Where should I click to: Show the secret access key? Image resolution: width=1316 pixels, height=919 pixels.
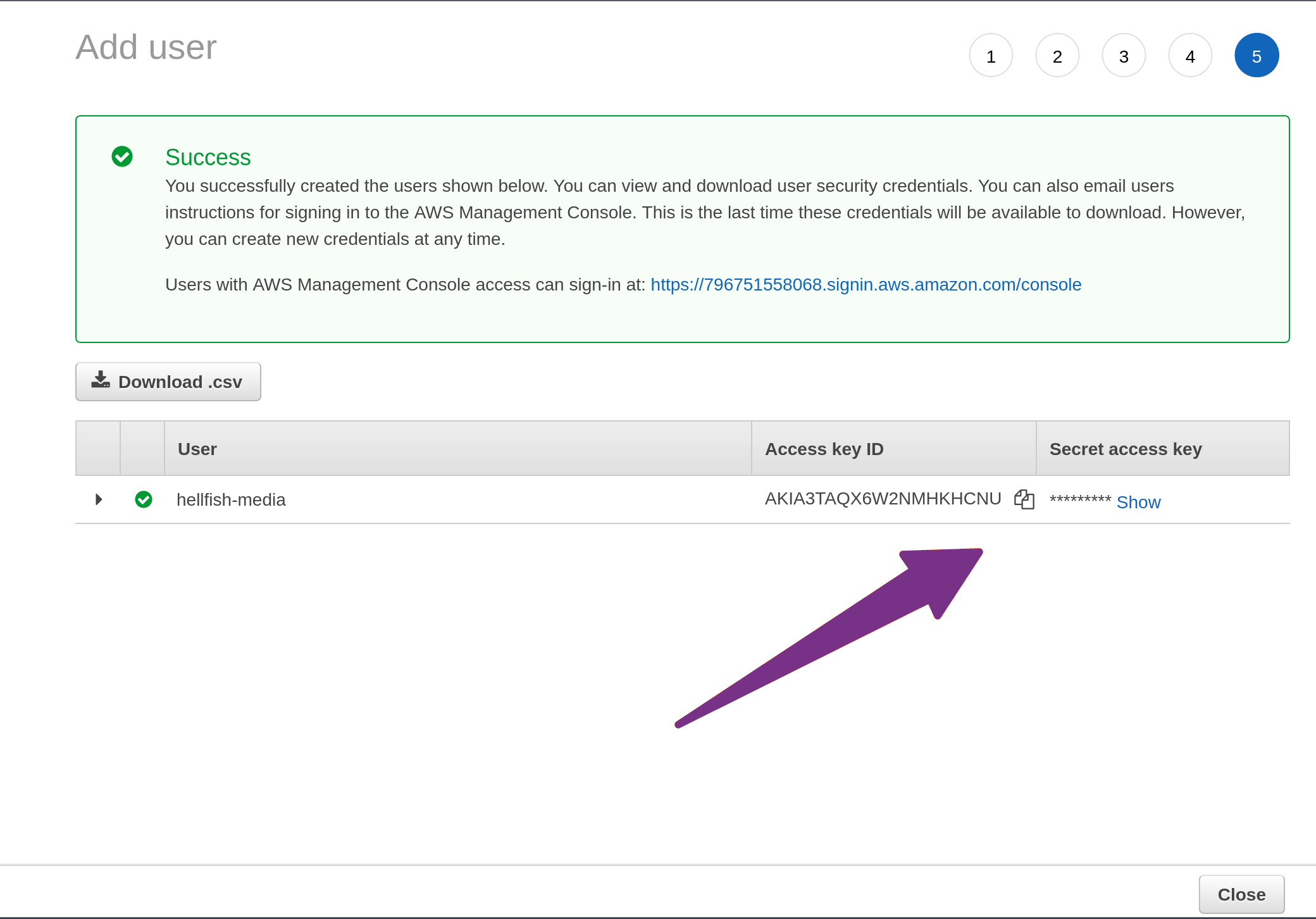1138,502
